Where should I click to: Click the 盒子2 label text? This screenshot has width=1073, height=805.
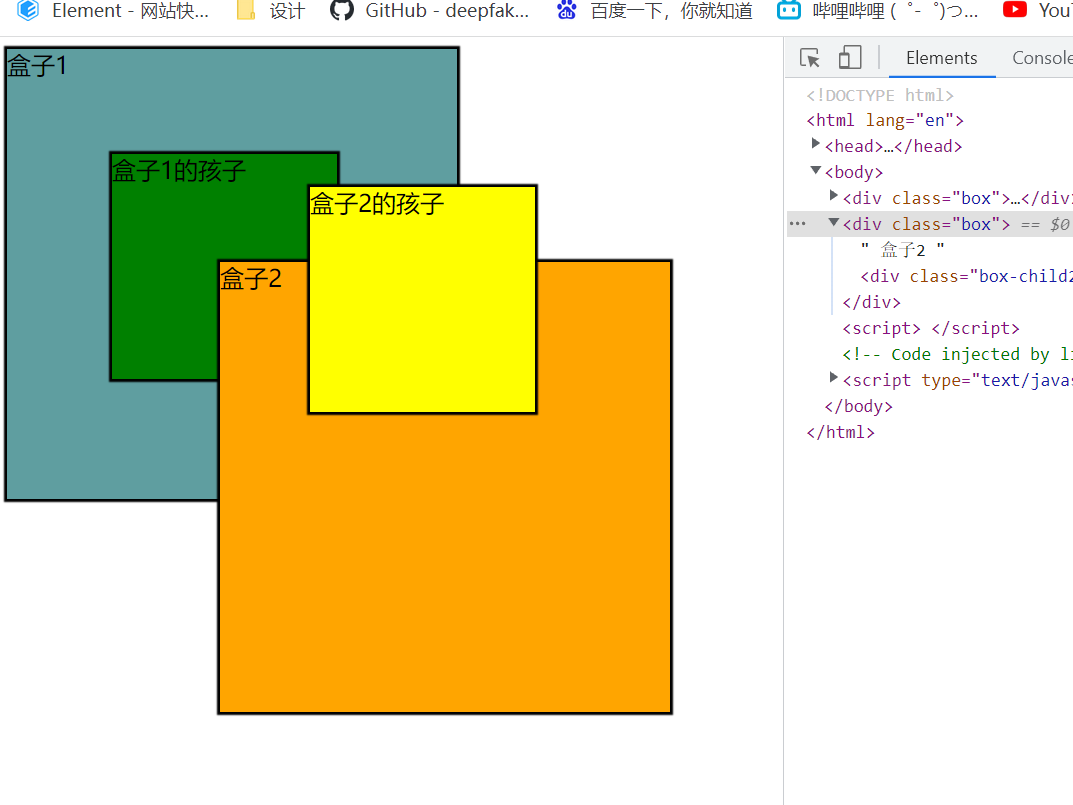[251, 279]
